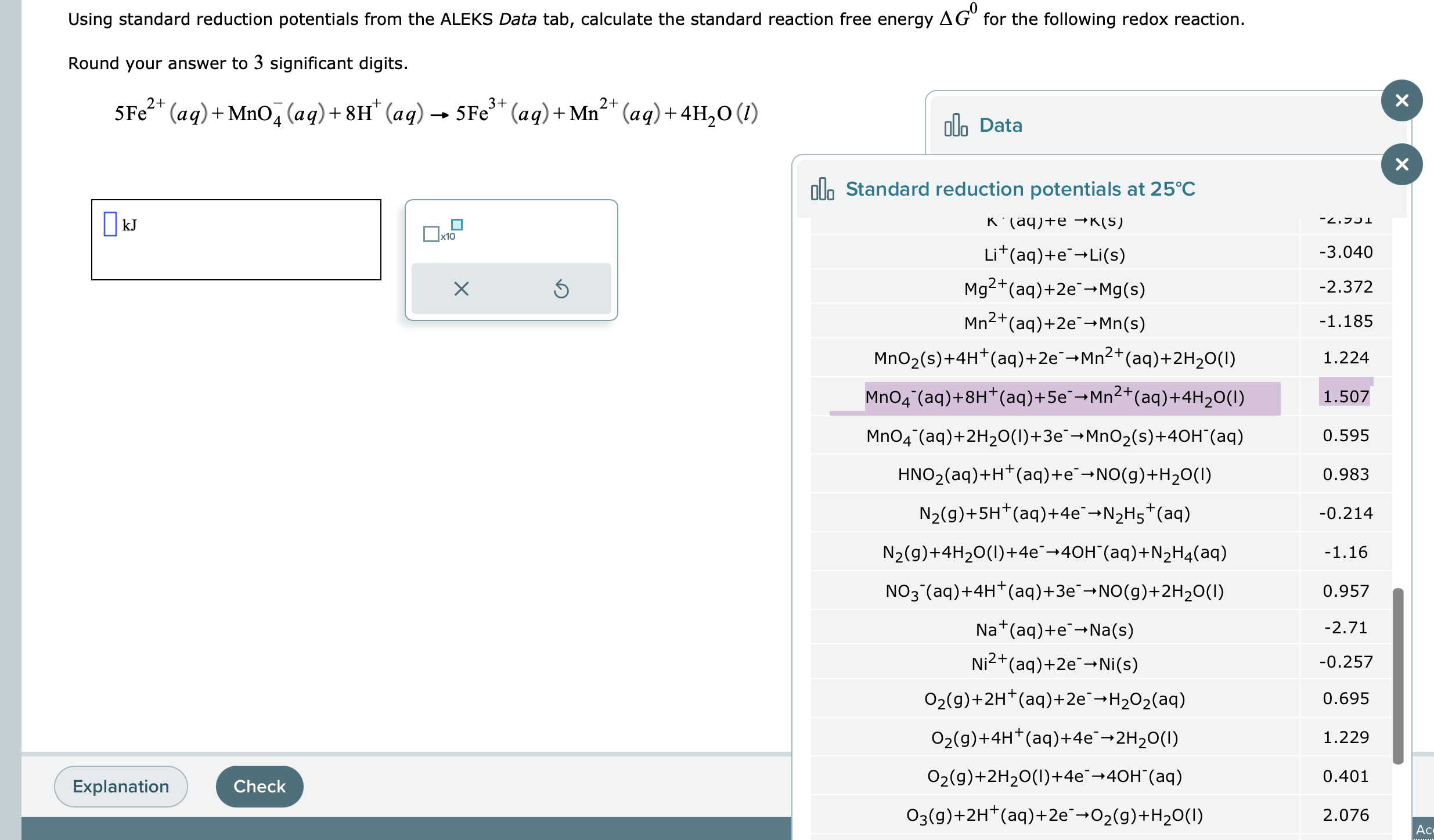
Task: Click the Standard reduction potentials chart icon
Action: (822, 189)
